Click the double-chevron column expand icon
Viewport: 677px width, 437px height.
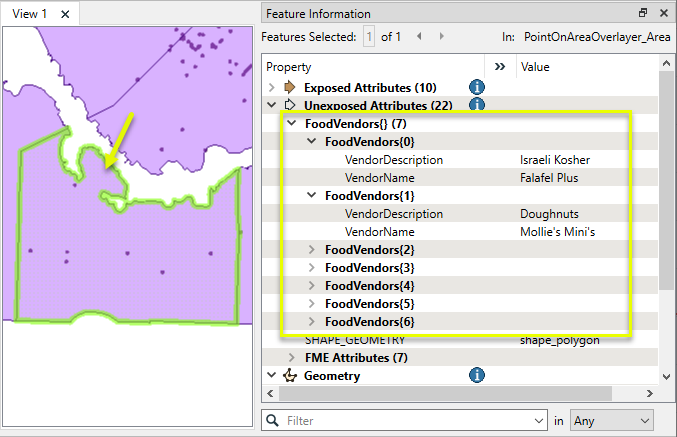tap(500, 66)
